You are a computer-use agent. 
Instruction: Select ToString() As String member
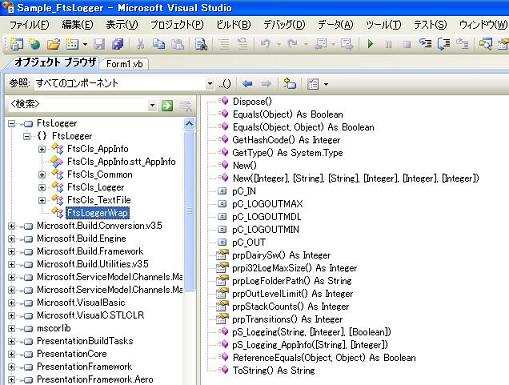click(x=274, y=370)
